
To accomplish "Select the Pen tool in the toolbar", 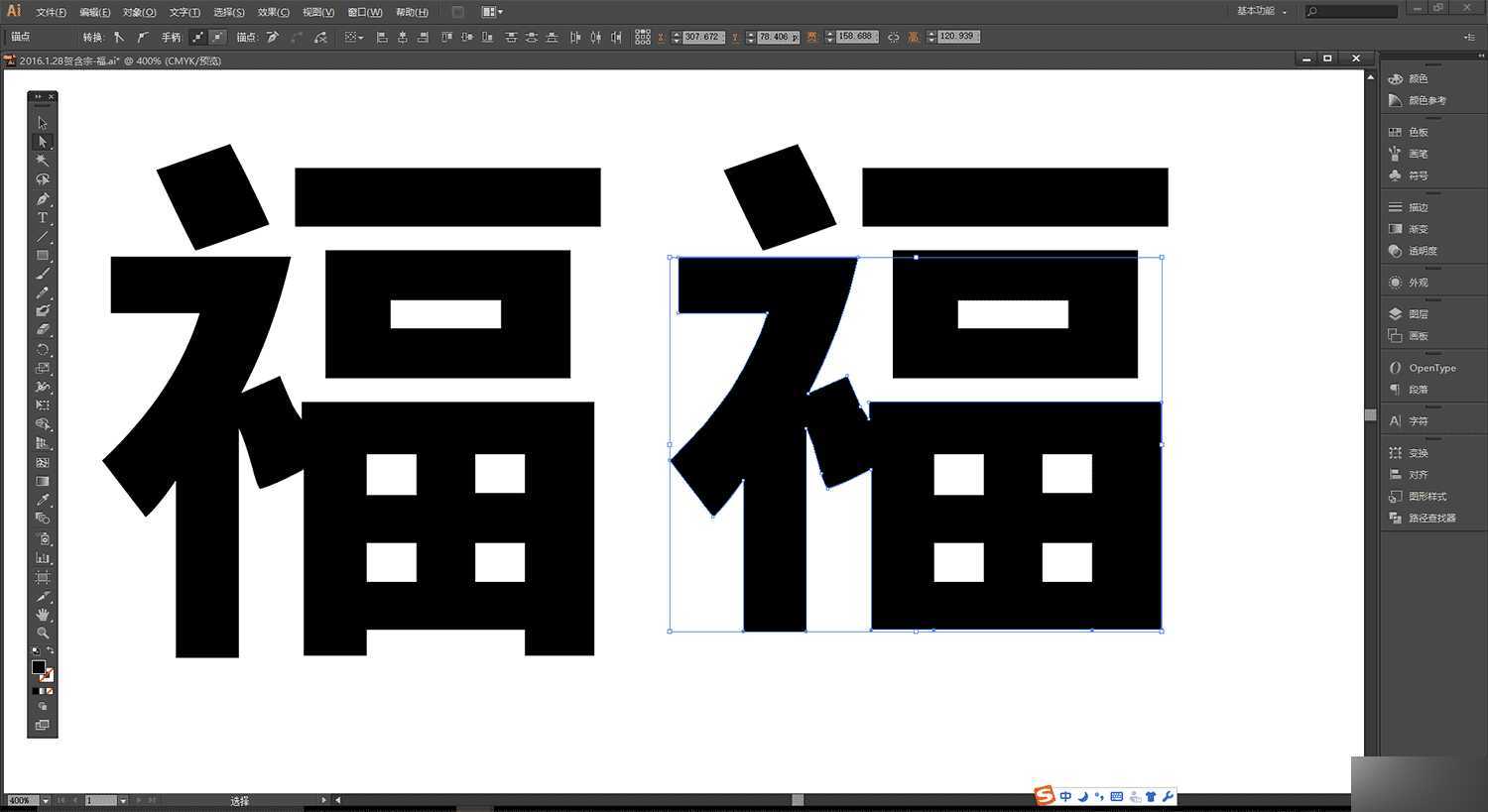I will click(x=42, y=198).
